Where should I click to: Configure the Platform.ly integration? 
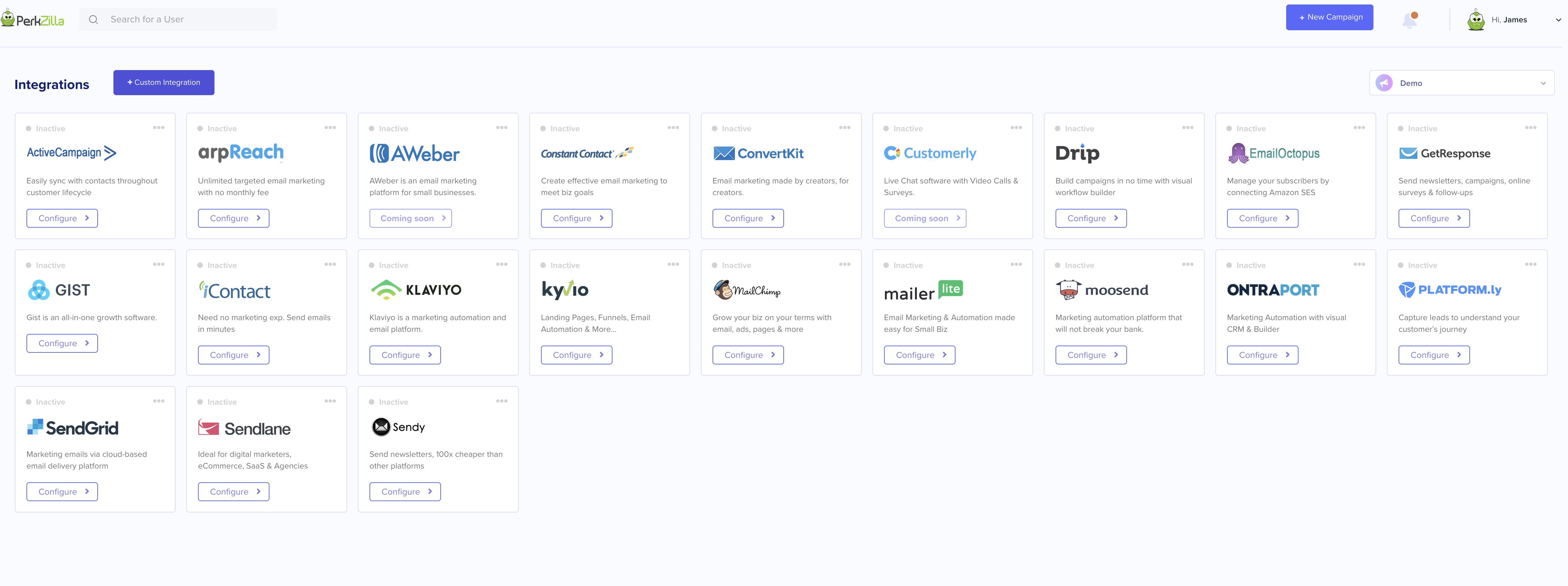[1434, 355]
